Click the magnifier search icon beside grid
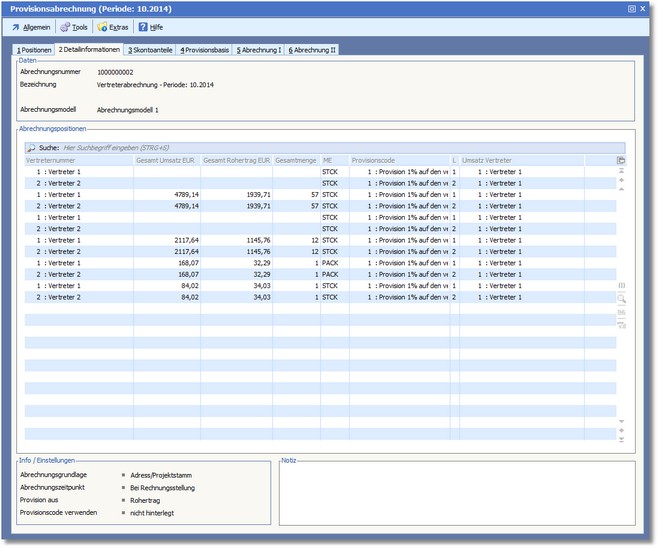 [x=621, y=298]
